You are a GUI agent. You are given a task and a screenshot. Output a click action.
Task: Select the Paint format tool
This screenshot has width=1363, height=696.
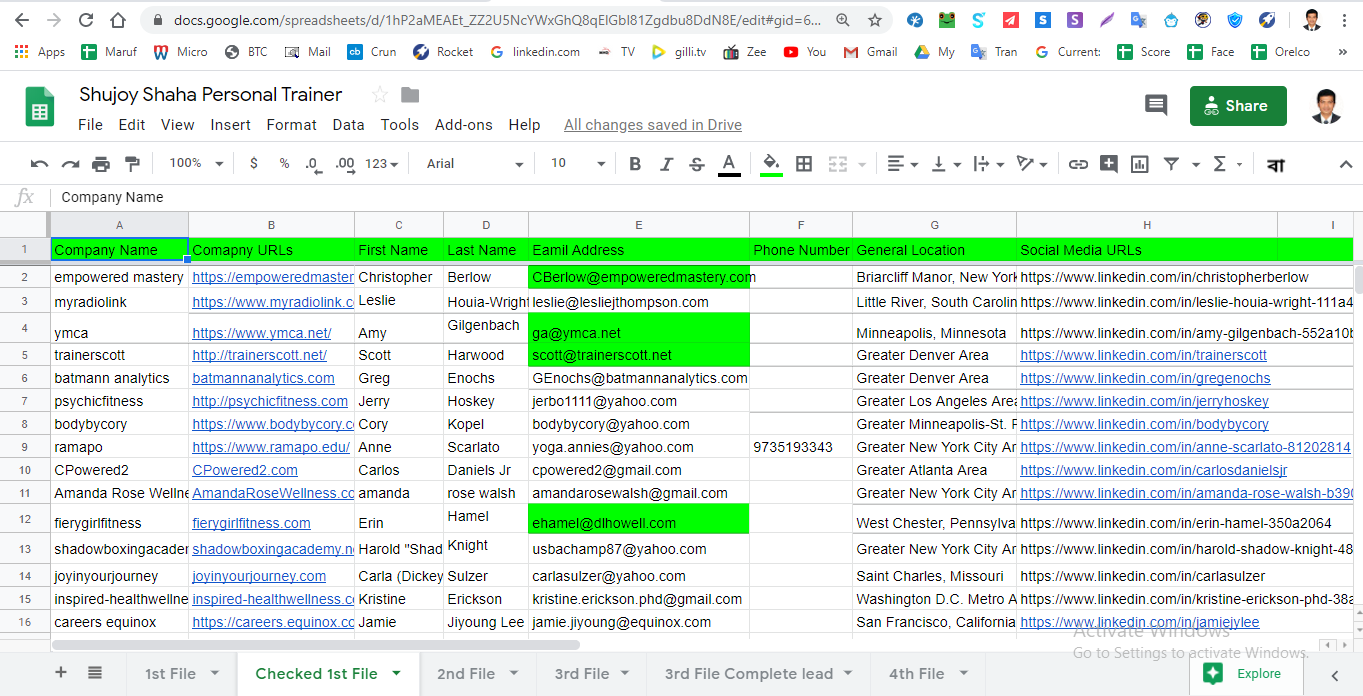[132, 164]
